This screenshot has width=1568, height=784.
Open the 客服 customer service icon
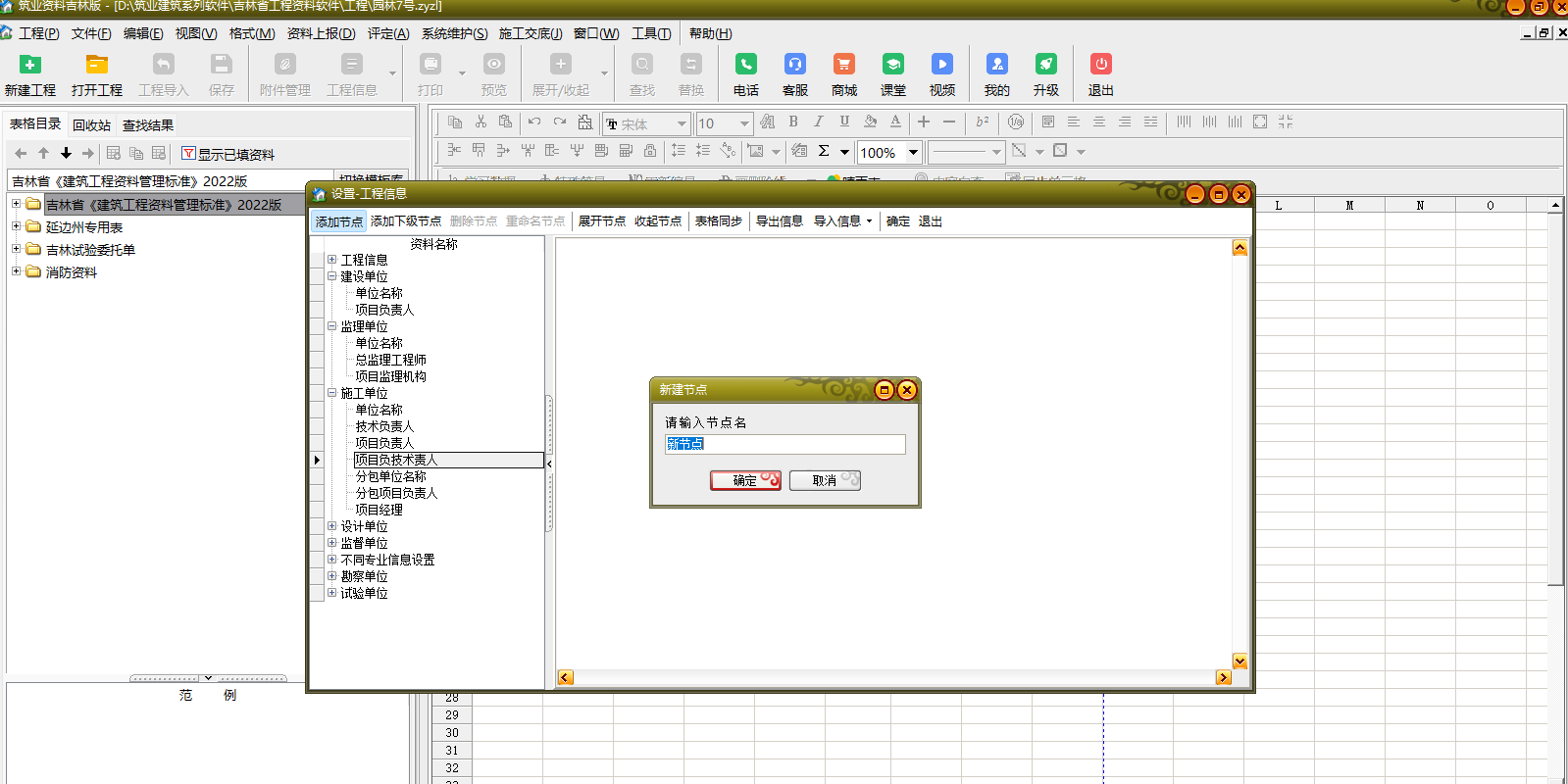(794, 66)
